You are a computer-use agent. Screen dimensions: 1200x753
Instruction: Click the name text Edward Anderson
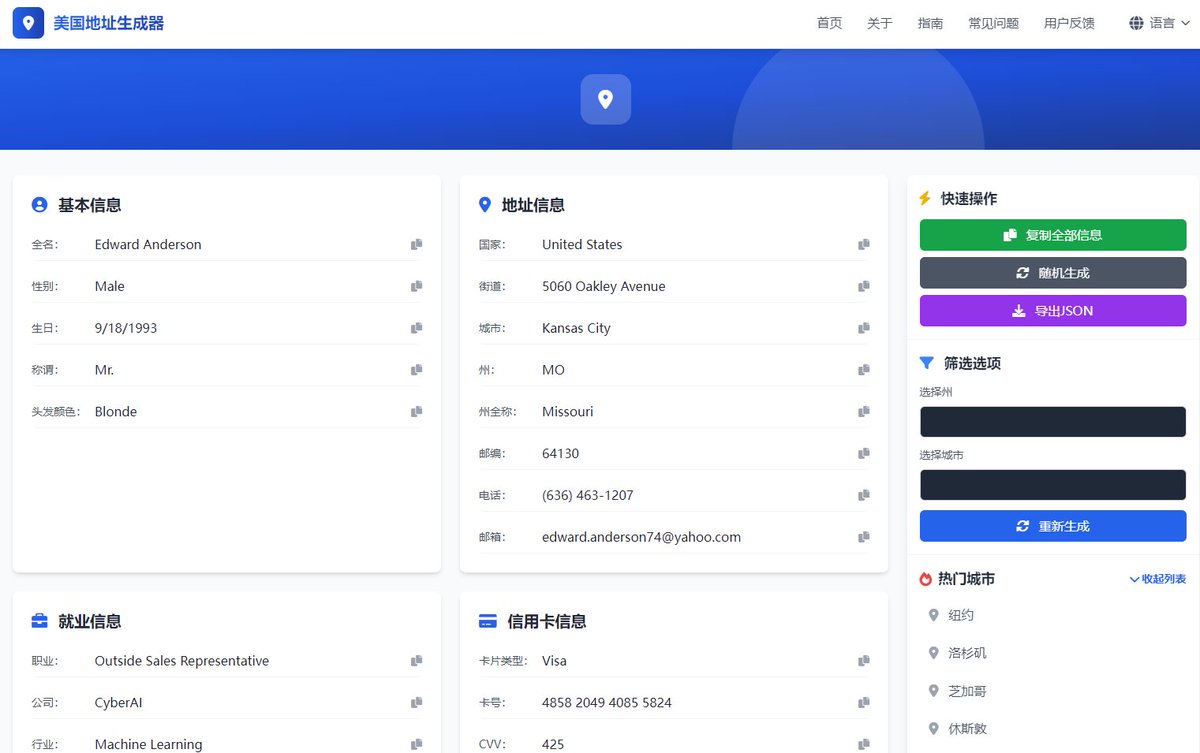[148, 244]
